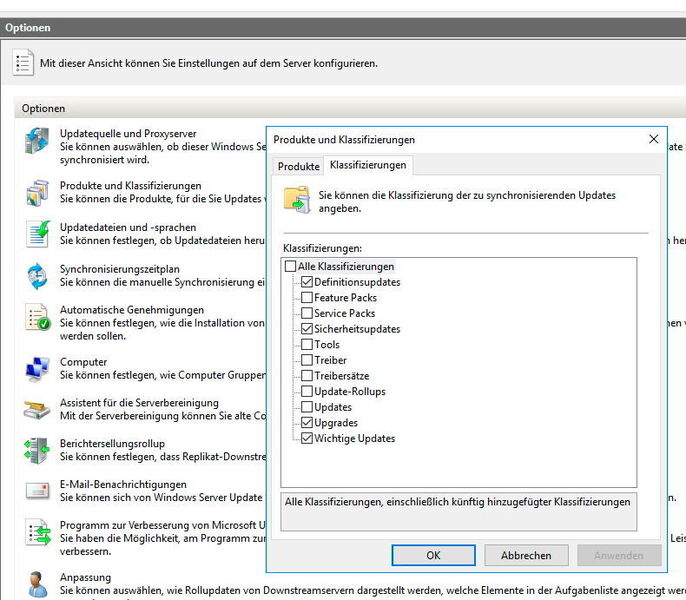686x600 pixels.
Task: Click the Synchronisierungszeitplan icon
Action: [x=38, y=276]
